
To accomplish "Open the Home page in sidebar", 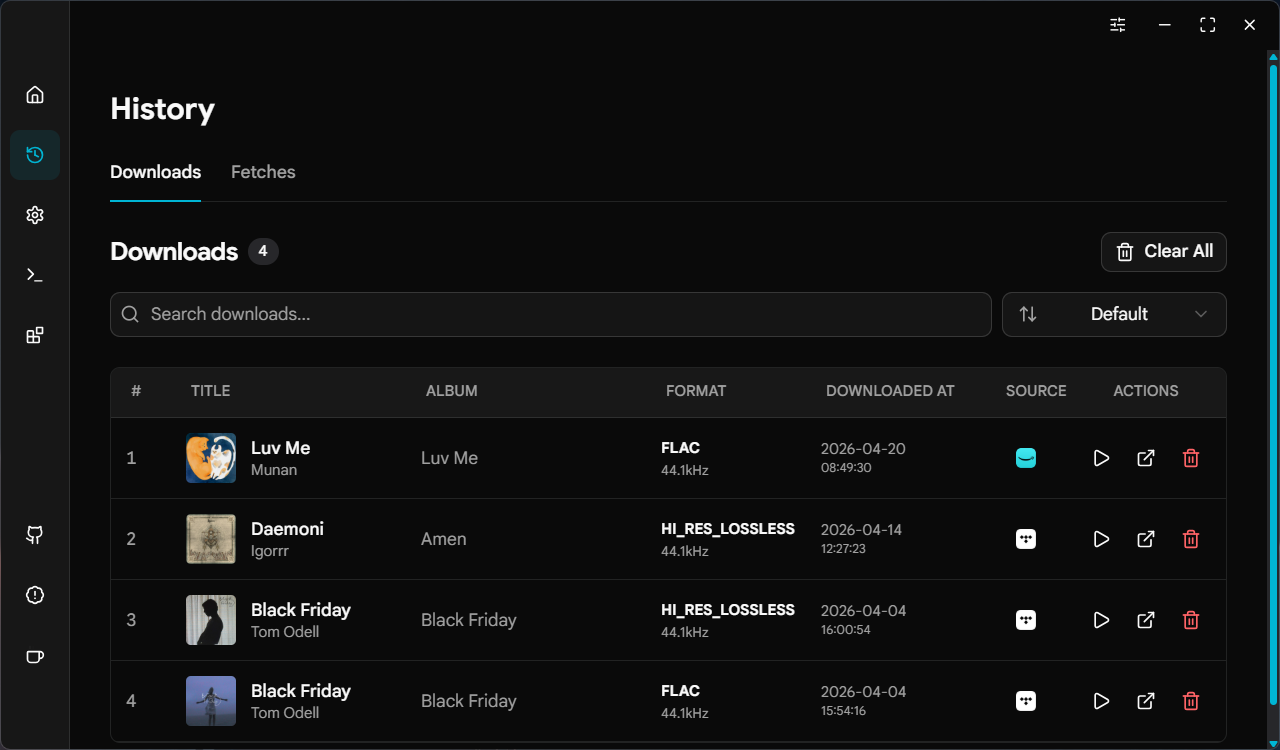I will click(x=35, y=95).
